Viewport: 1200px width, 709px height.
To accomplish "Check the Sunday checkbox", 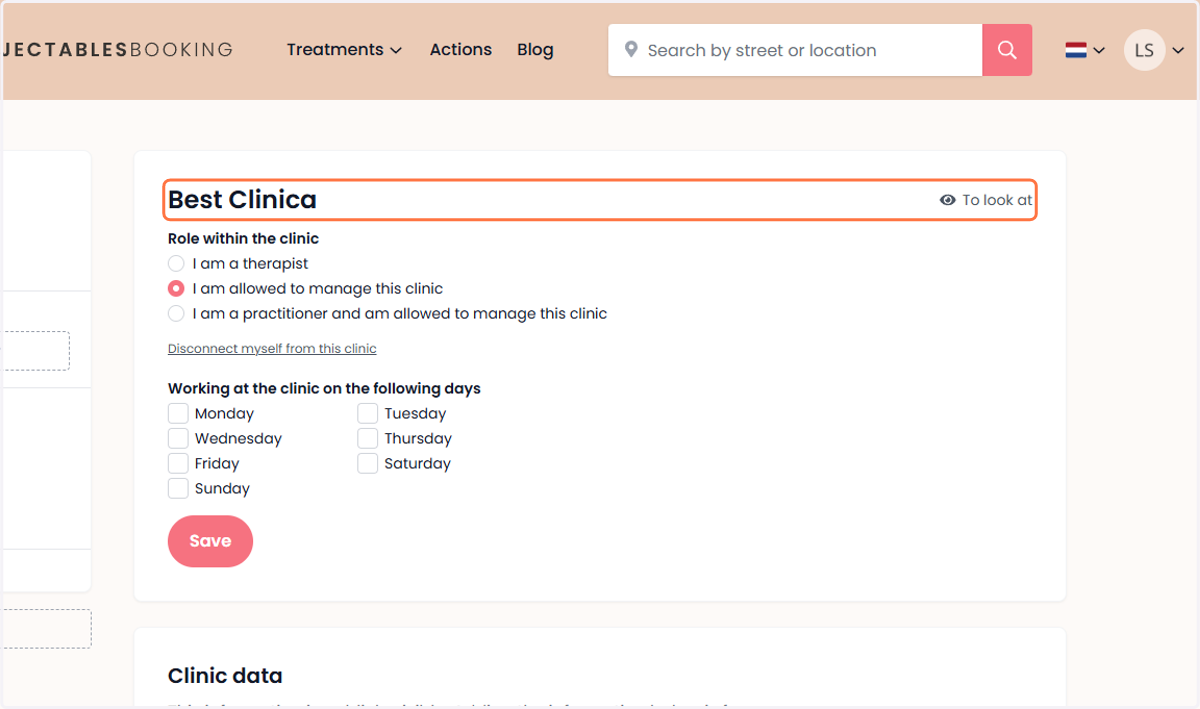I will coord(178,489).
